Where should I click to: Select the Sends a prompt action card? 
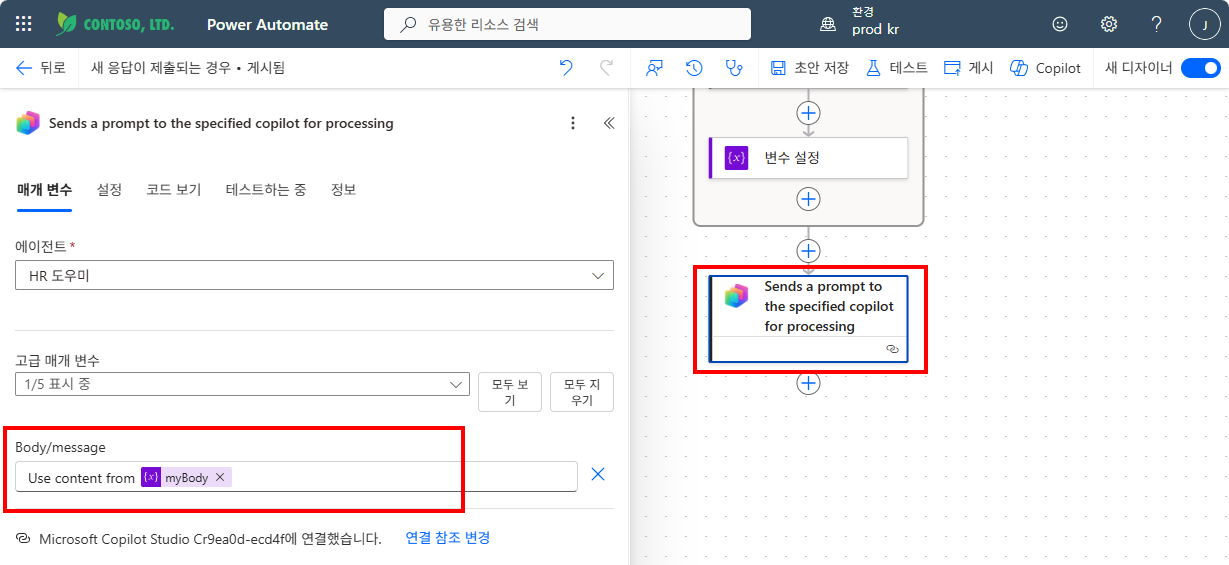click(x=808, y=318)
